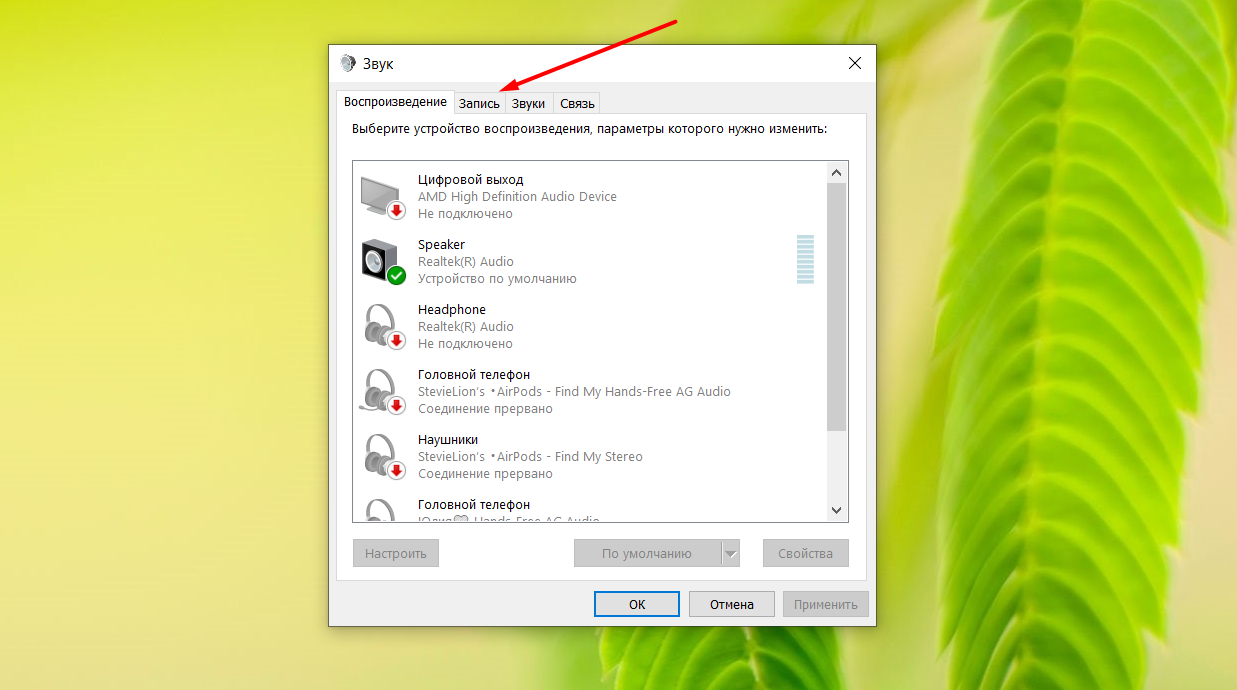The height and width of the screenshot is (690, 1237).
Task: Select the Speaker device icon
Action: (x=382, y=262)
